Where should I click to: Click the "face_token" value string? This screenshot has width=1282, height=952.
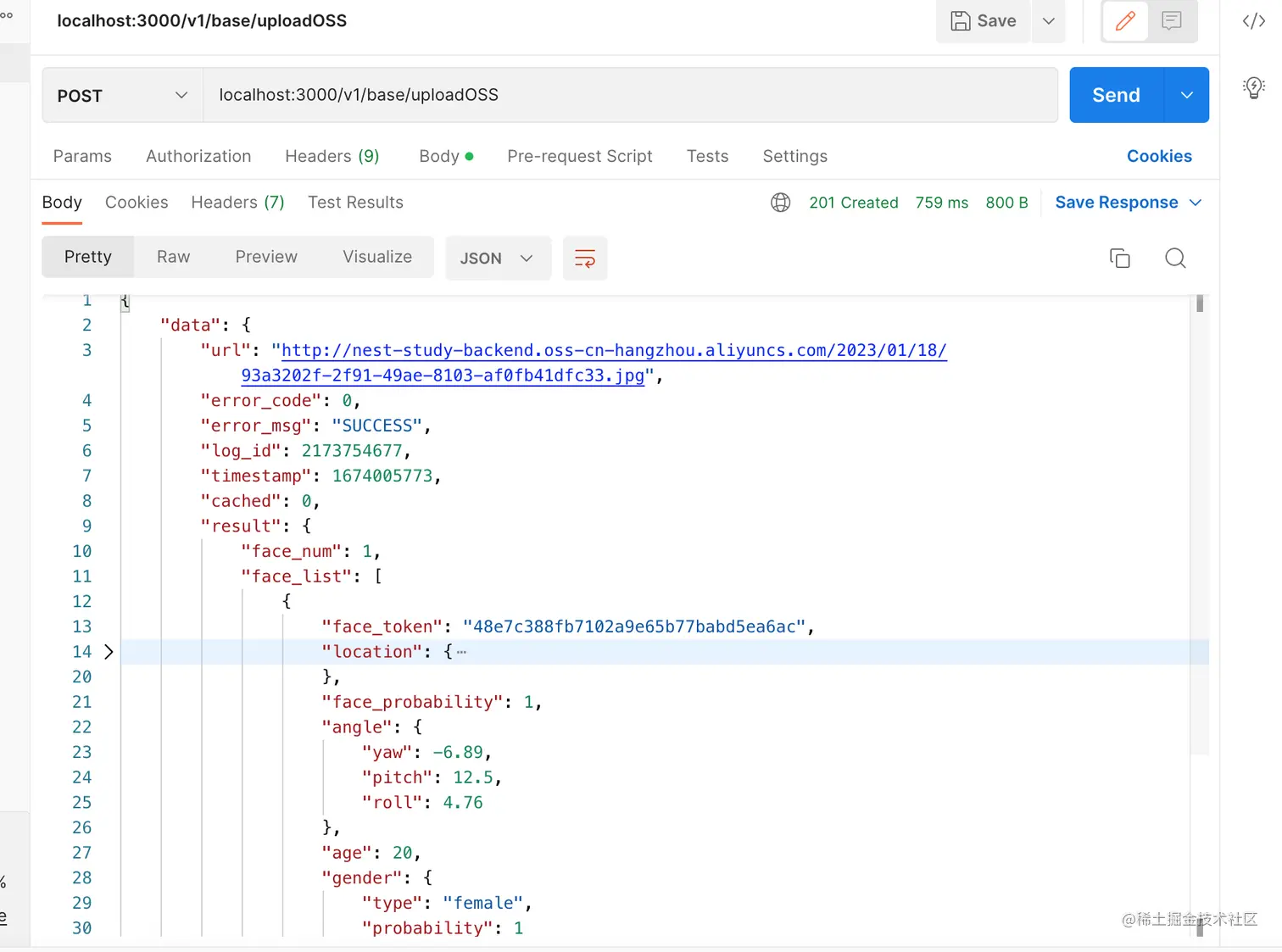pyautogui.click(x=634, y=626)
